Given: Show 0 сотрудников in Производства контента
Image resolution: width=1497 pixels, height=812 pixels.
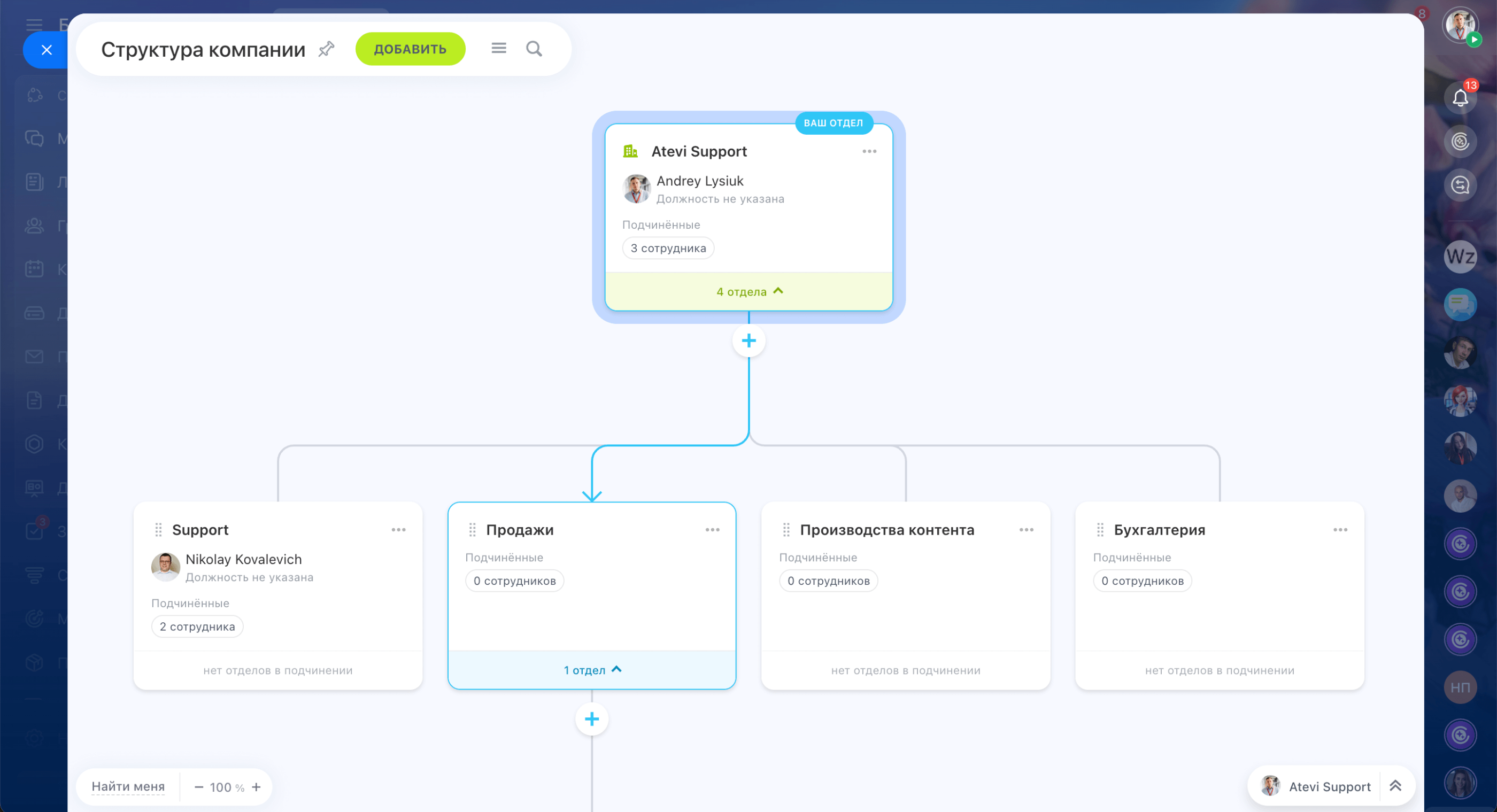Looking at the screenshot, I should pyautogui.click(x=829, y=581).
